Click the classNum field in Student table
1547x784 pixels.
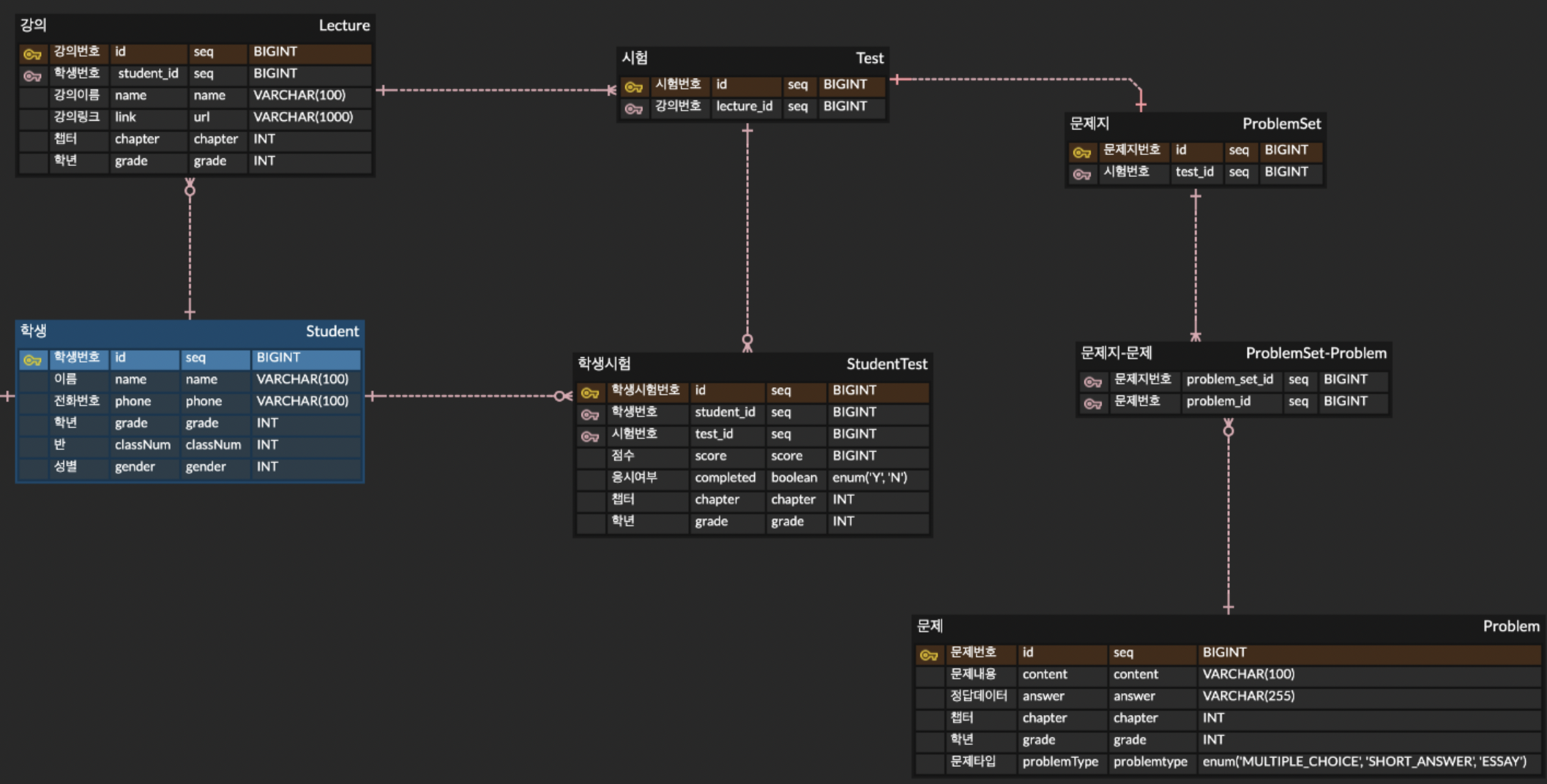coord(142,445)
